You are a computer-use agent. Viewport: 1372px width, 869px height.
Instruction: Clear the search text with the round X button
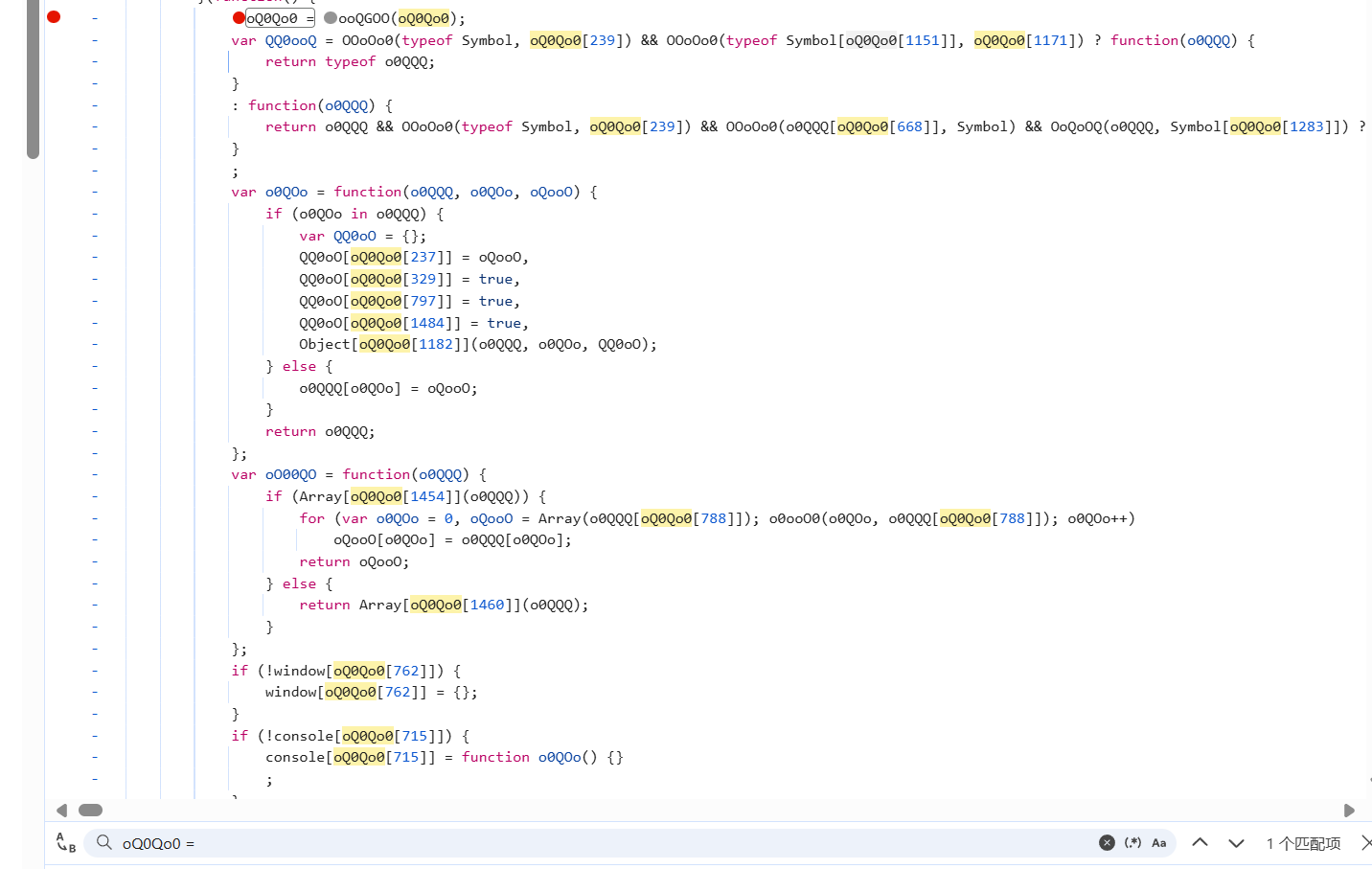[1107, 842]
